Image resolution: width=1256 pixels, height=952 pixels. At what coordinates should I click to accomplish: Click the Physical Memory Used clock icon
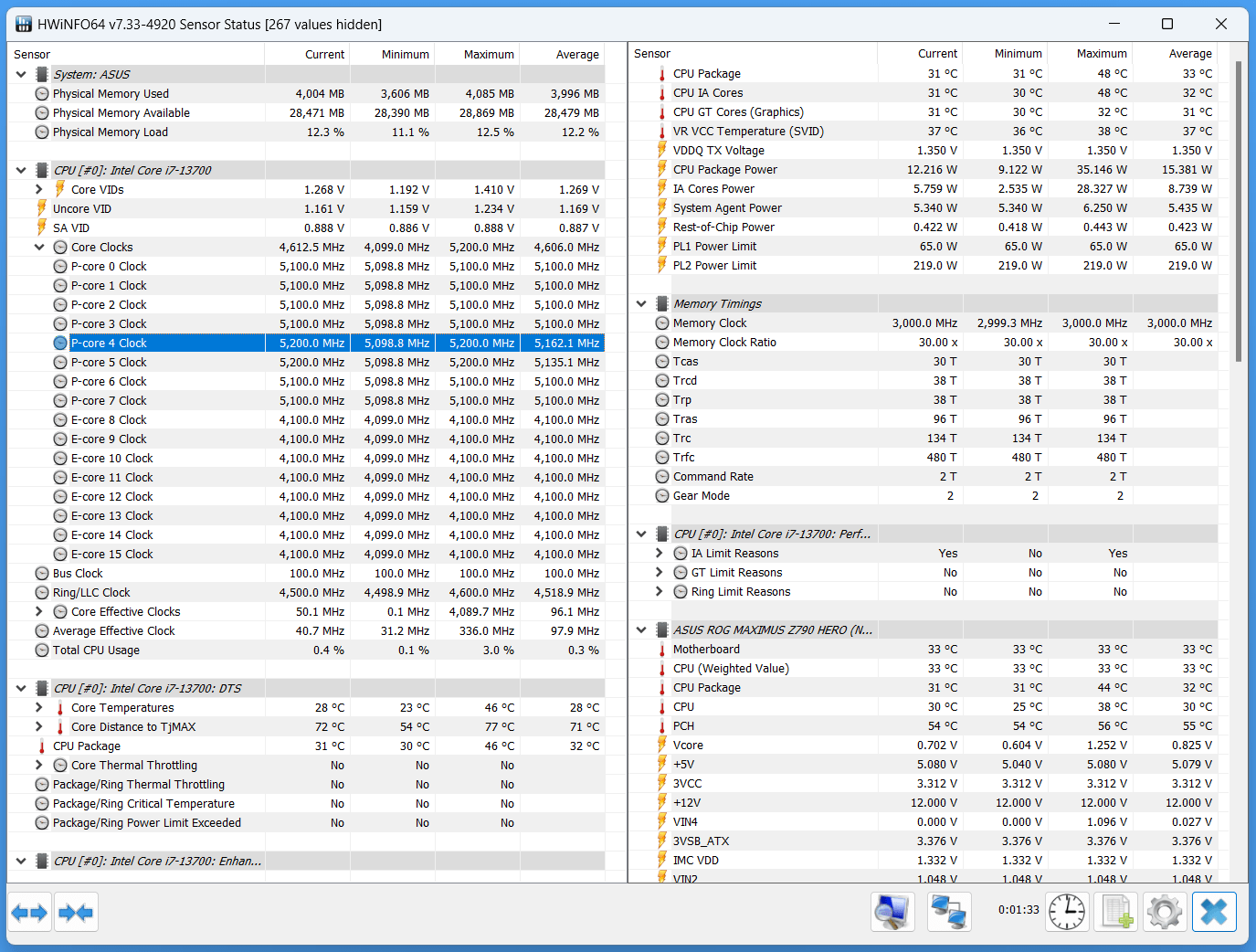[42, 94]
